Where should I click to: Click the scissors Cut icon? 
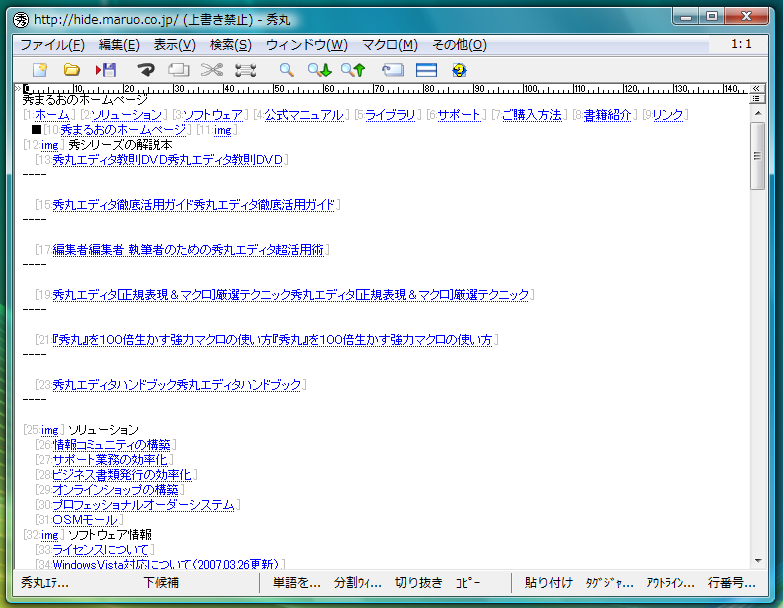(212, 70)
